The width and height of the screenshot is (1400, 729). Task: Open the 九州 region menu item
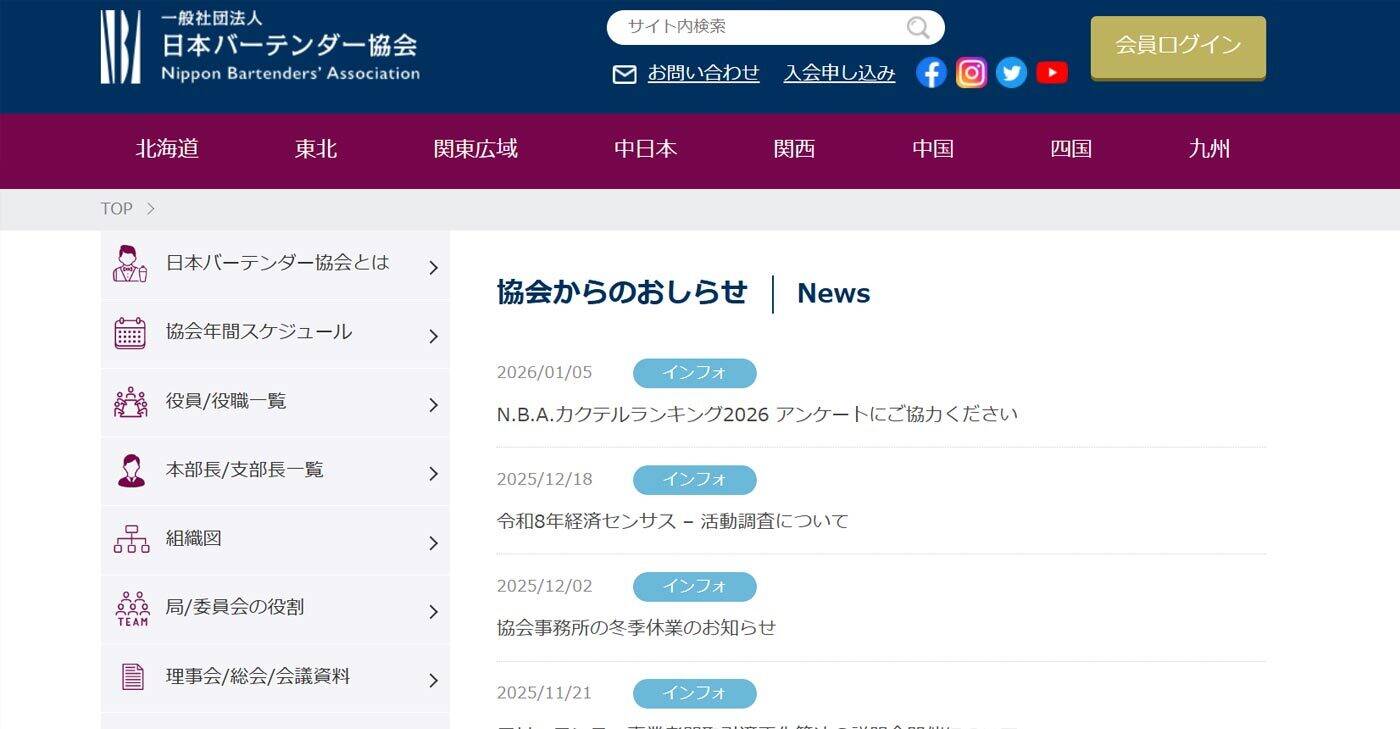pyautogui.click(x=1208, y=149)
